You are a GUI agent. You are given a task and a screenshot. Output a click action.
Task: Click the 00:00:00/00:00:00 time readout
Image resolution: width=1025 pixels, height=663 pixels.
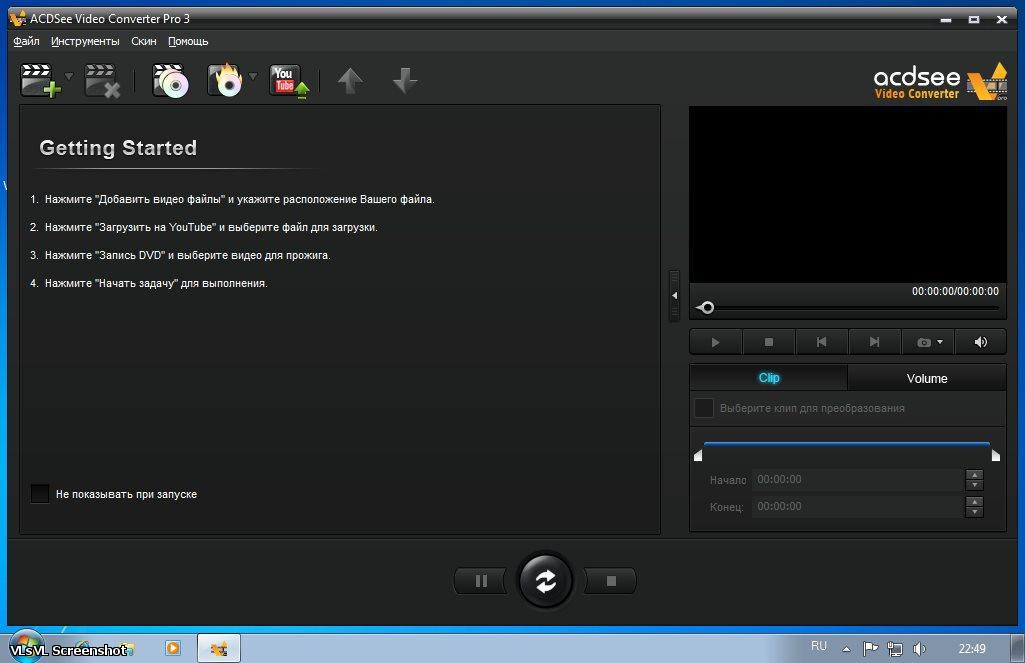point(955,291)
